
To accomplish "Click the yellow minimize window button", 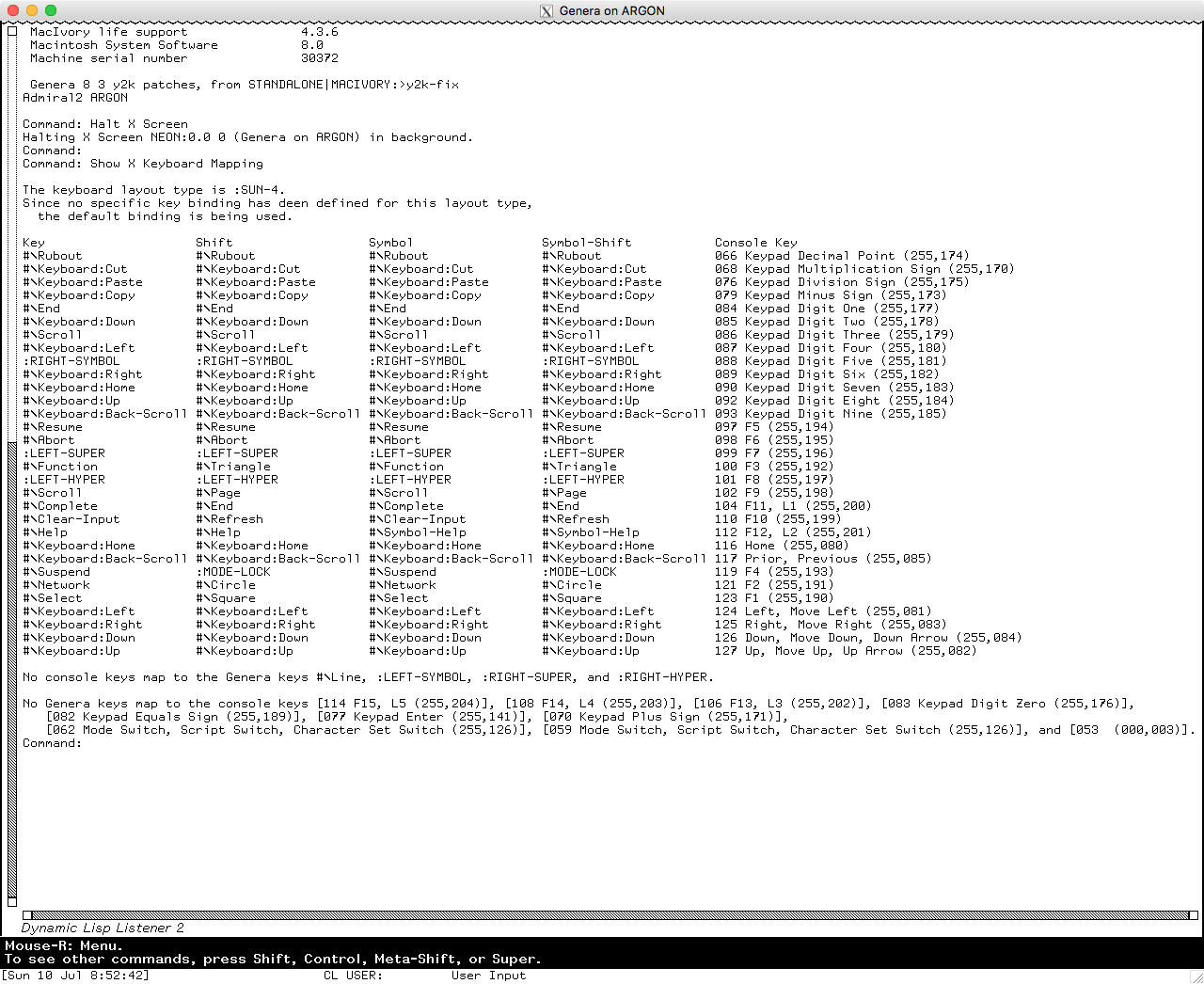I will pyautogui.click(x=32, y=10).
